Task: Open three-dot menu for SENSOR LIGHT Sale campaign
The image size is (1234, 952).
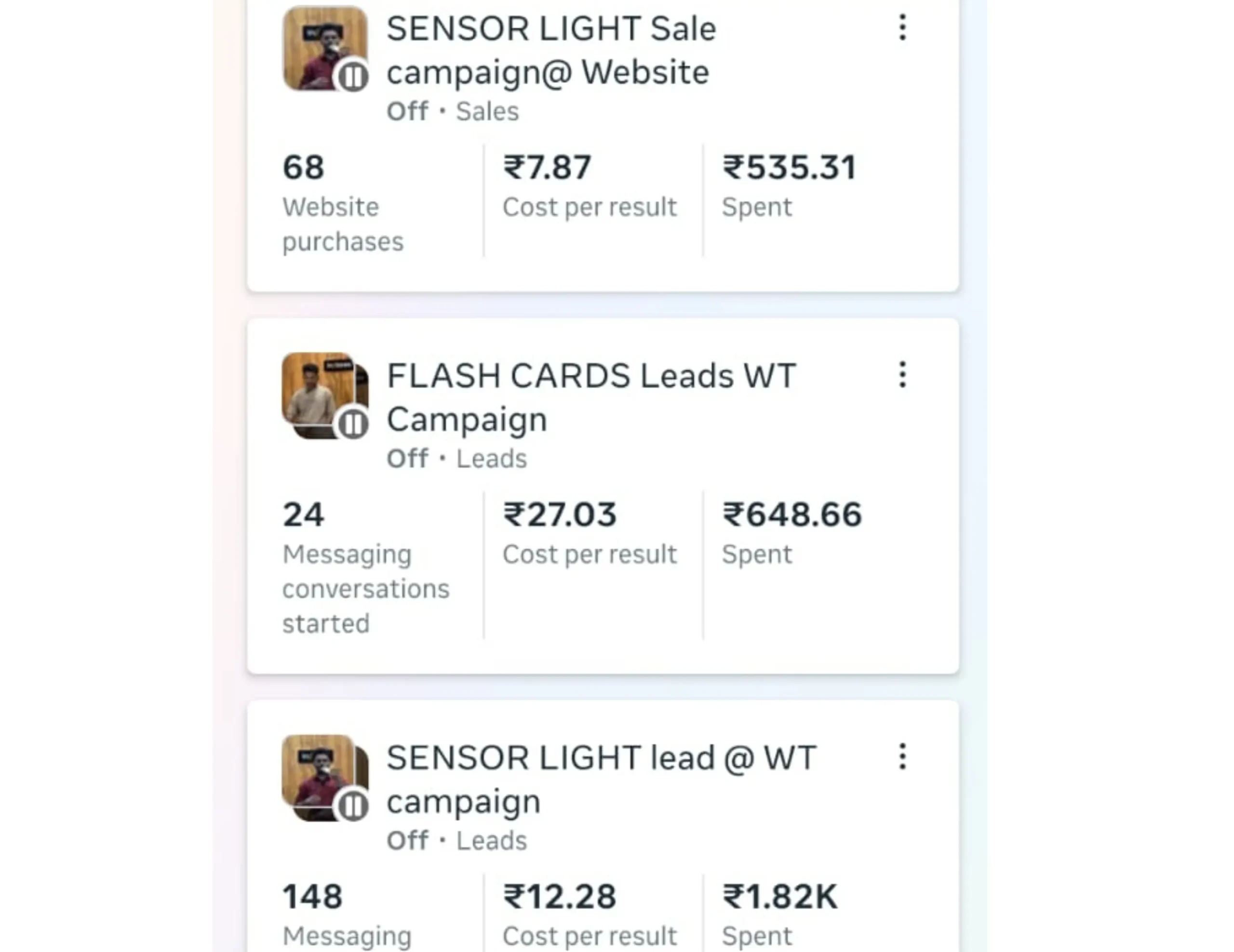Action: 902,27
